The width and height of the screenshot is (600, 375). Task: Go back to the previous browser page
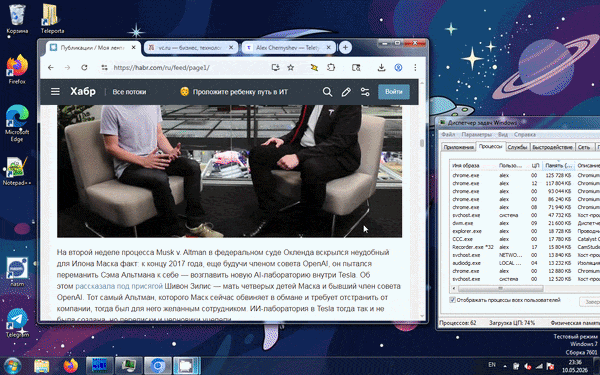tap(51, 67)
